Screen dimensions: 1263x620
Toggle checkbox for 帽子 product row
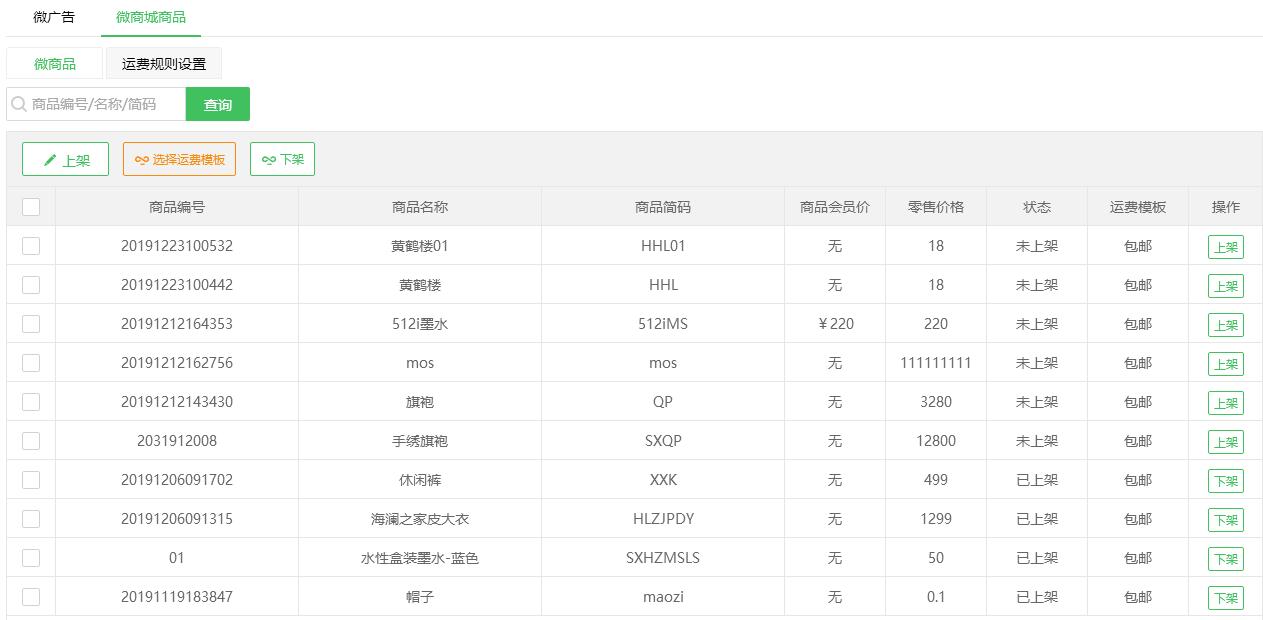point(31,597)
